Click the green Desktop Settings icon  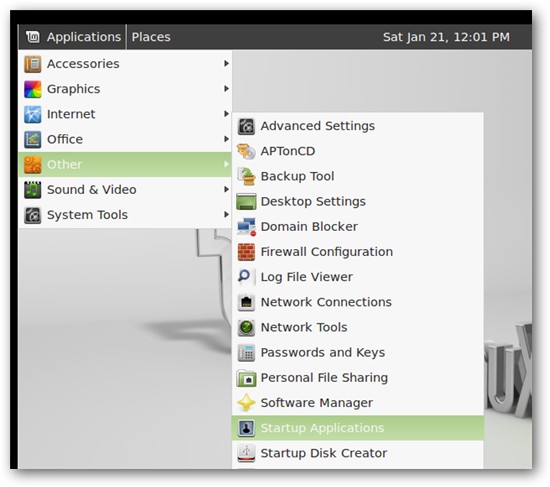click(x=246, y=202)
